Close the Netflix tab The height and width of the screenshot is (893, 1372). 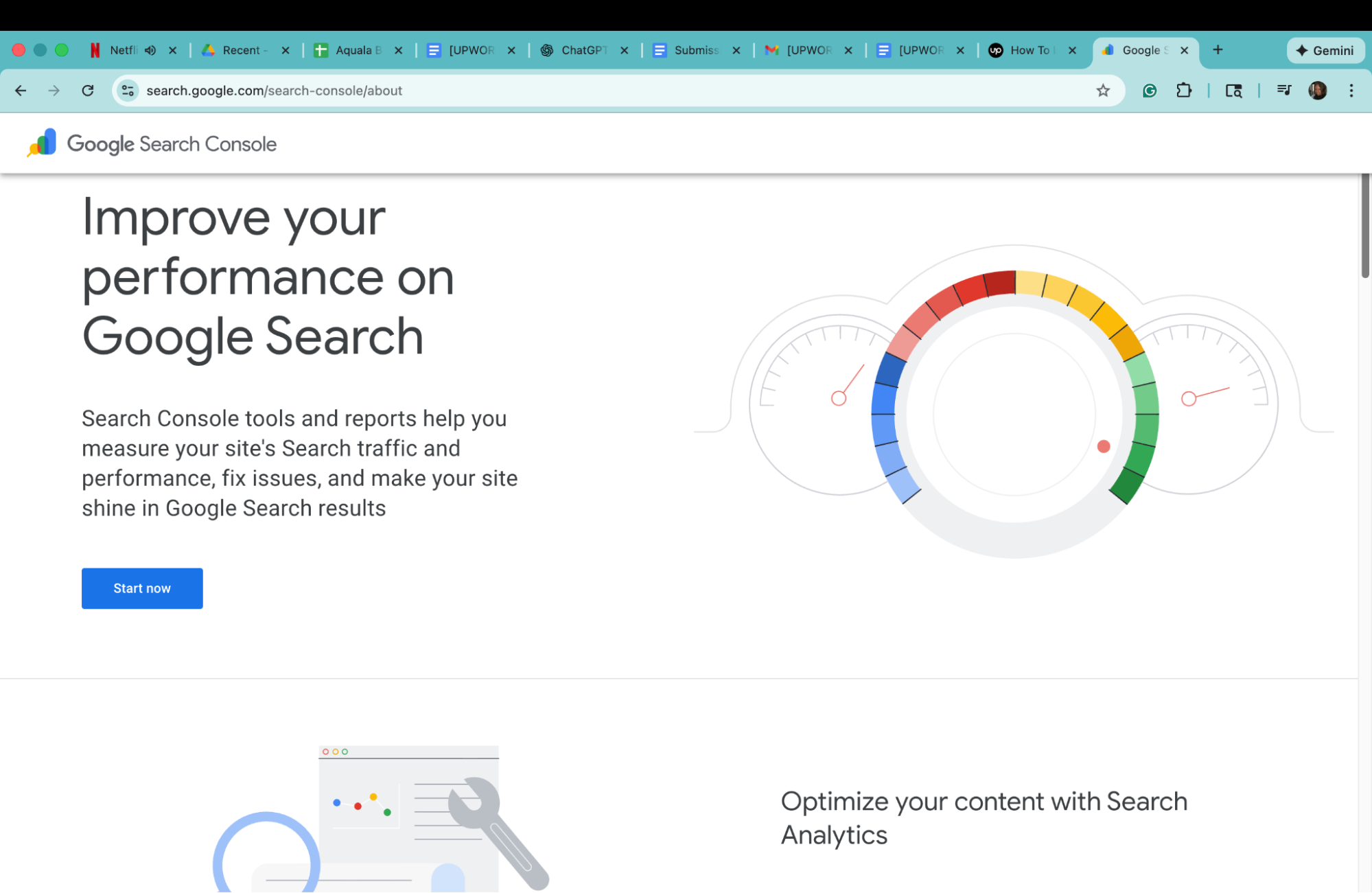[173, 50]
